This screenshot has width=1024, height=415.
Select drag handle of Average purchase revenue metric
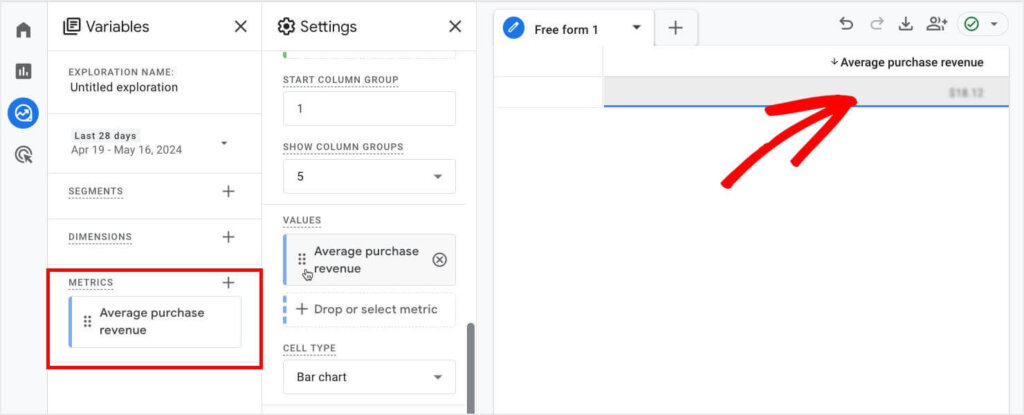[88, 322]
